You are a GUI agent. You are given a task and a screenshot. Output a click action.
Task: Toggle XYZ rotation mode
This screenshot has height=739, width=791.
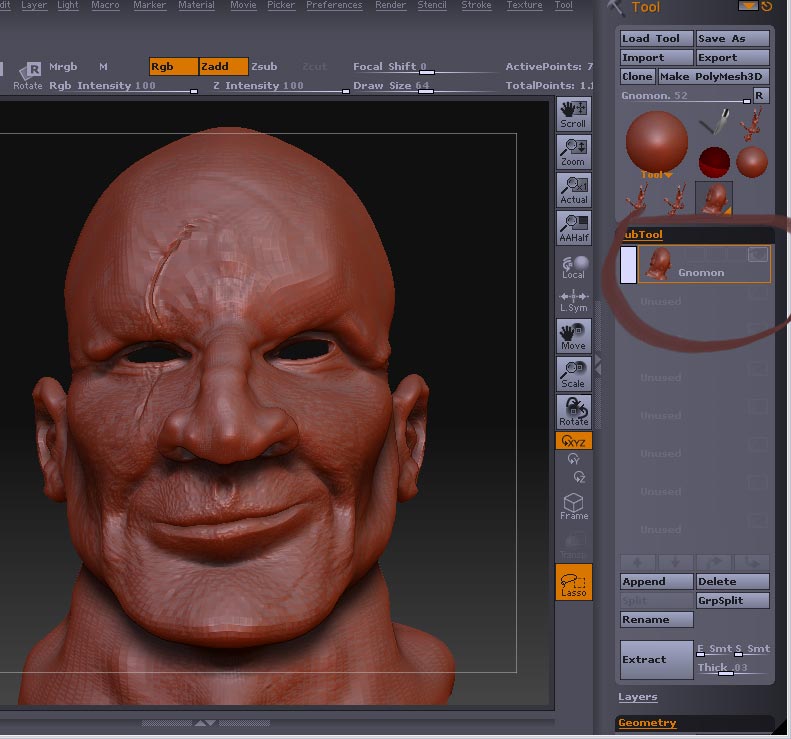click(574, 441)
